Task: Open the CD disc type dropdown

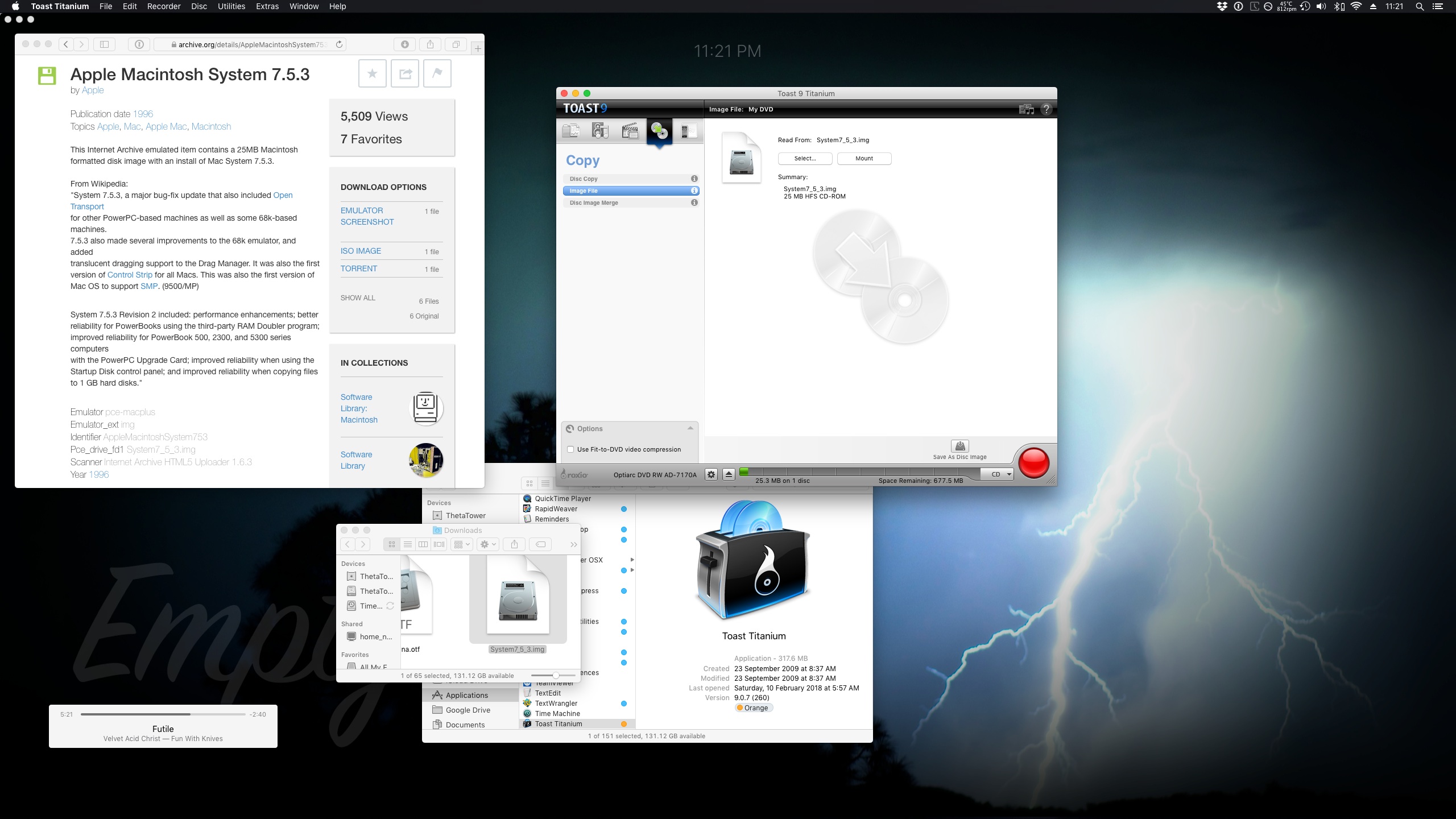Action: click(998, 474)
